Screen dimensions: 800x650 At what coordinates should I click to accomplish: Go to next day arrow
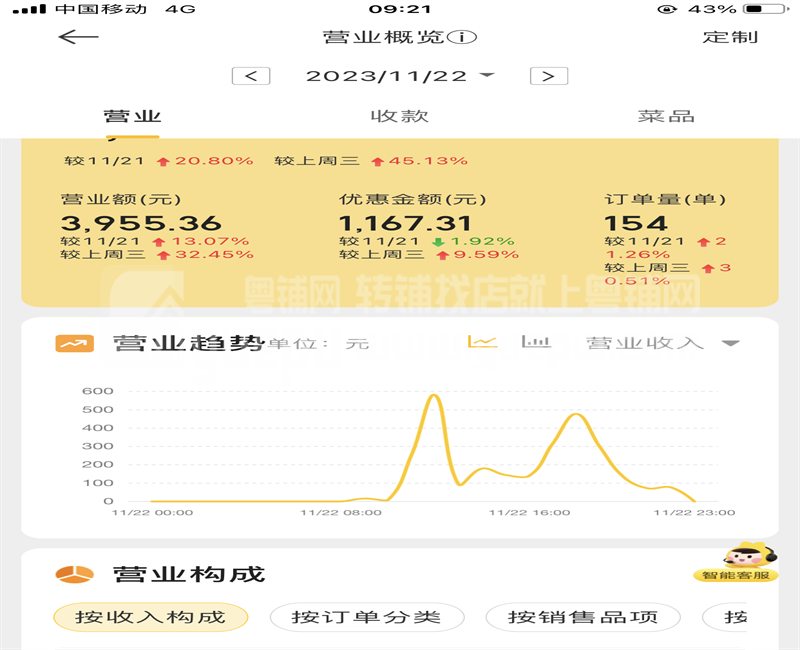[x=548, y=76]
